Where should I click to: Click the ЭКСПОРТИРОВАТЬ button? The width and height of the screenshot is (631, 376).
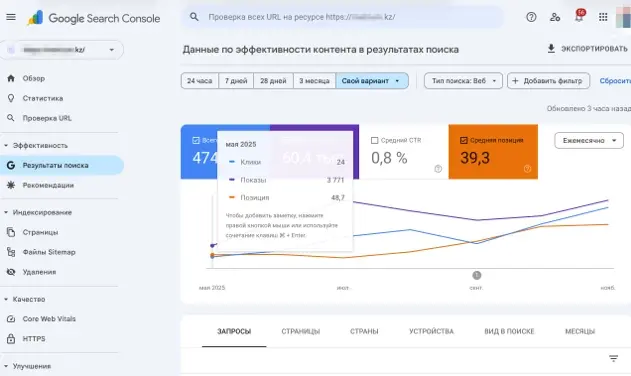coord(588,49)
